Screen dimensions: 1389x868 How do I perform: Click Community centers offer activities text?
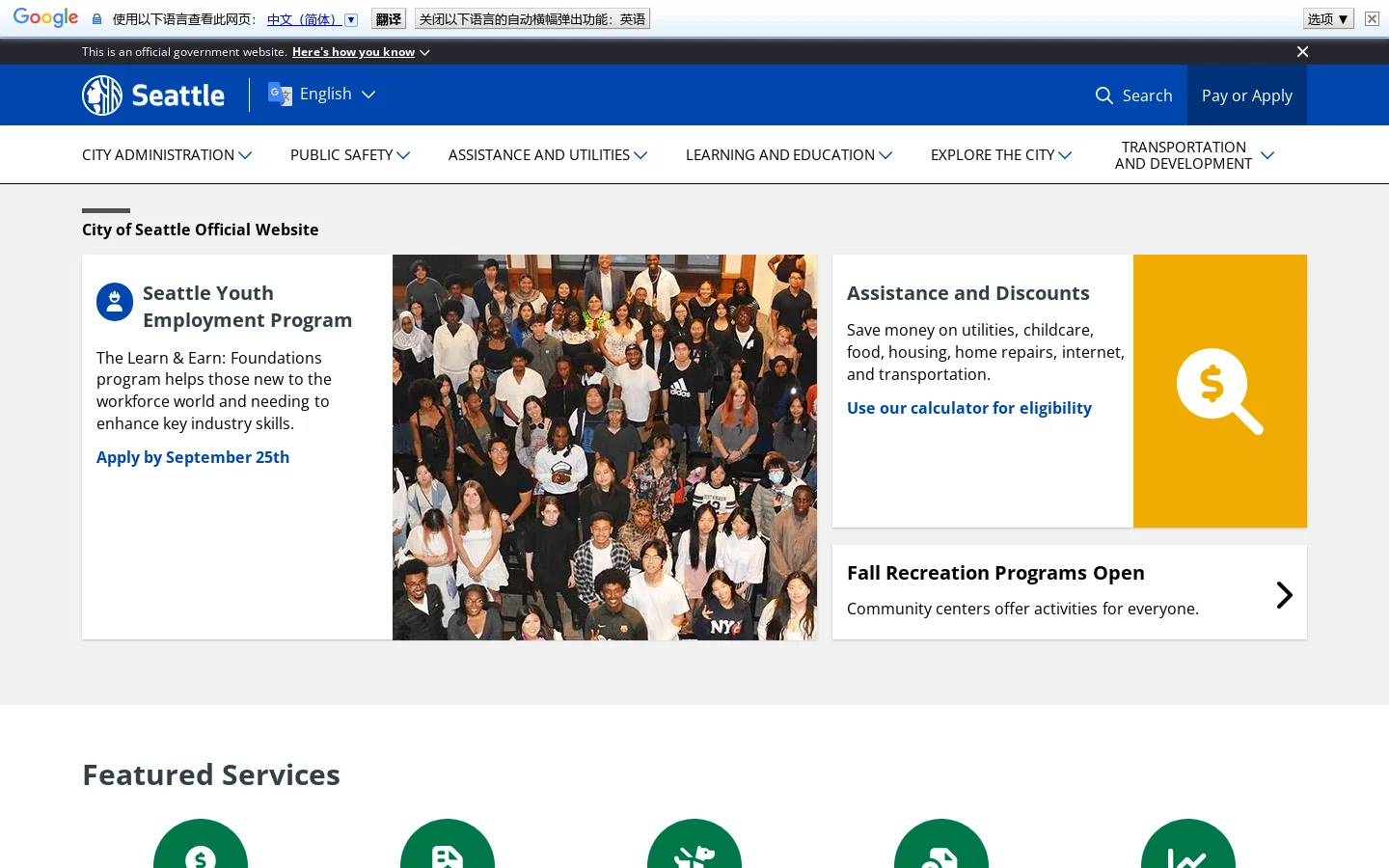[1022, 609]
